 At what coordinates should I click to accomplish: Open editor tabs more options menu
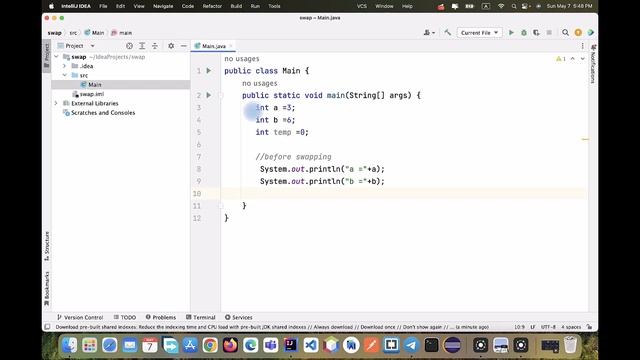[582, 46]
